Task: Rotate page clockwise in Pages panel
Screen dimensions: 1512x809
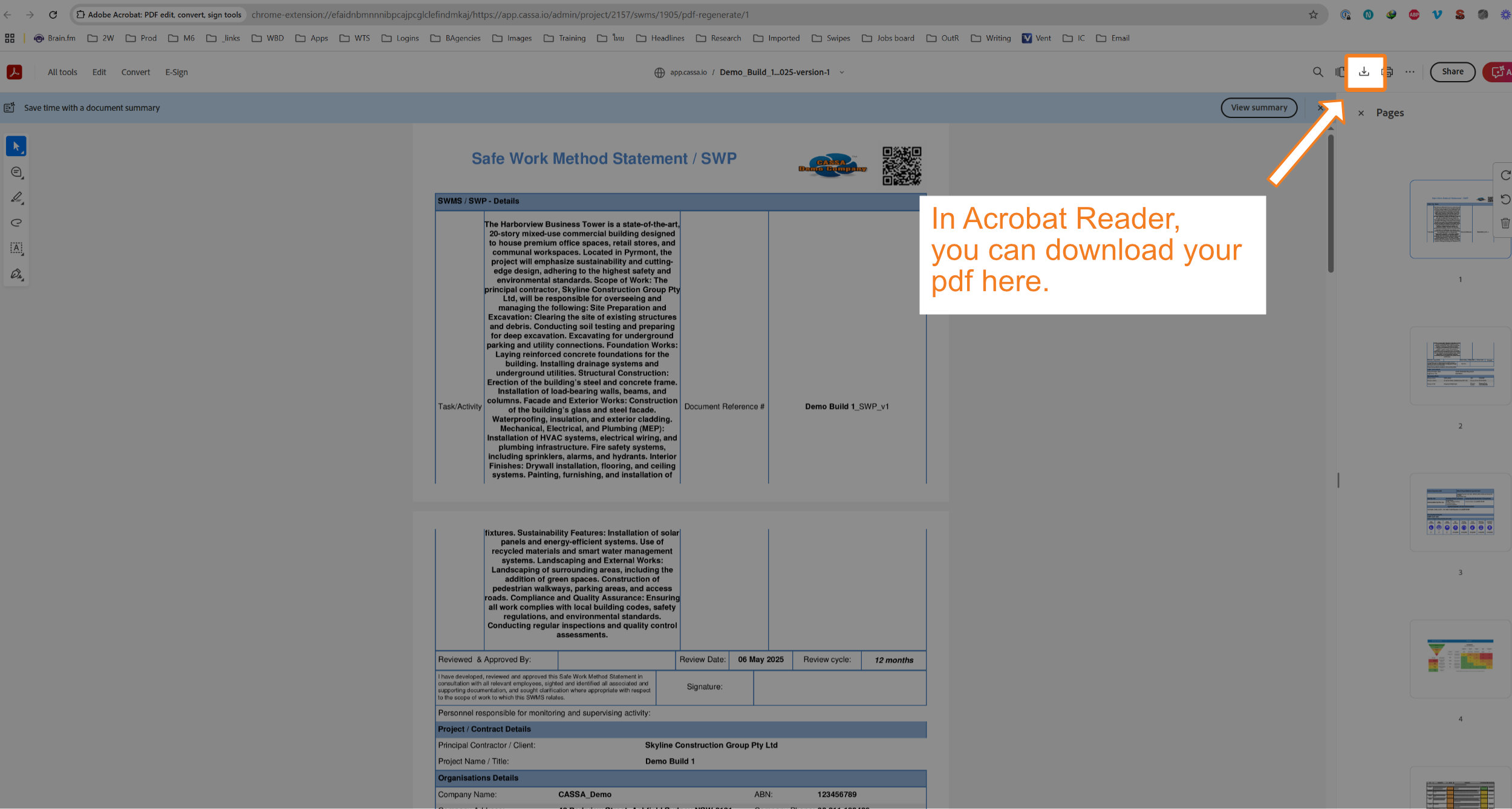Action: pyautogui.click(x=1505, y=175)
